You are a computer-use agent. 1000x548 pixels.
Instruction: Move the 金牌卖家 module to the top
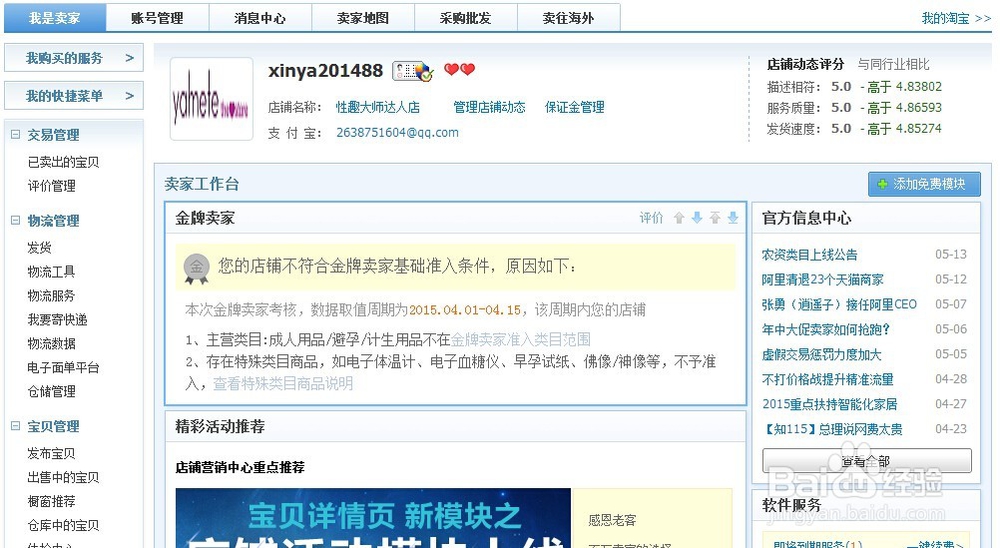coord(715,218)
